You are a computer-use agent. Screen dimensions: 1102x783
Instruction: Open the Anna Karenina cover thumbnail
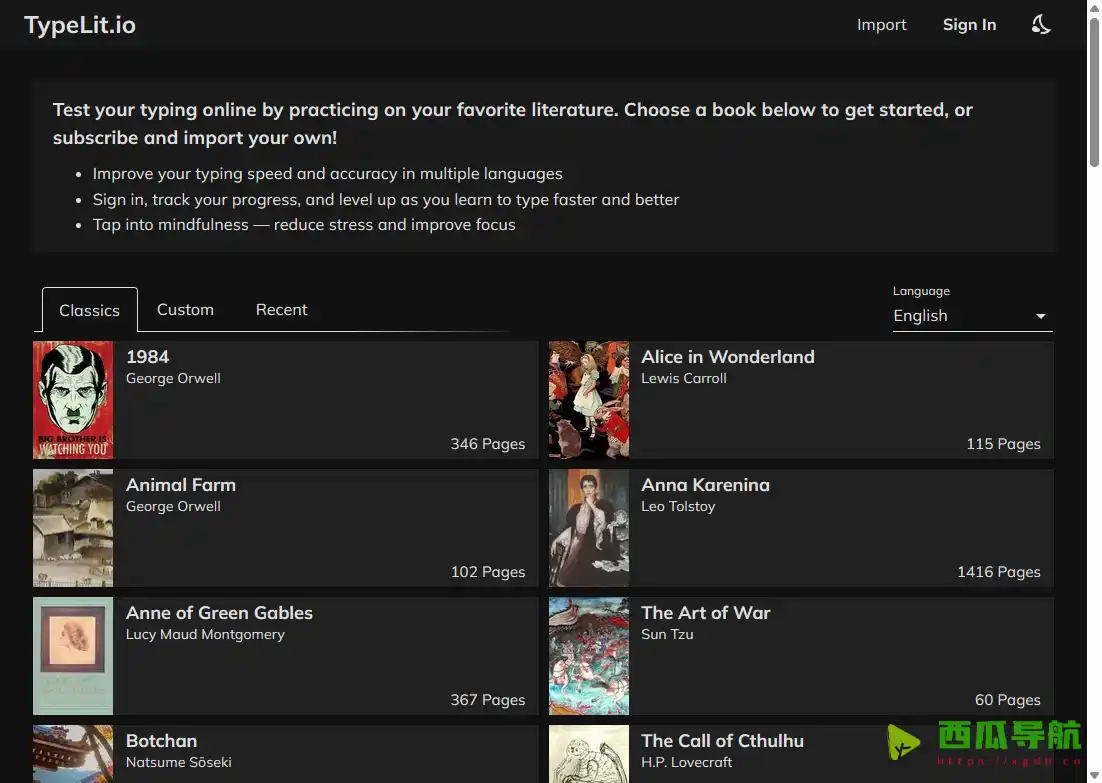(589, 528)
